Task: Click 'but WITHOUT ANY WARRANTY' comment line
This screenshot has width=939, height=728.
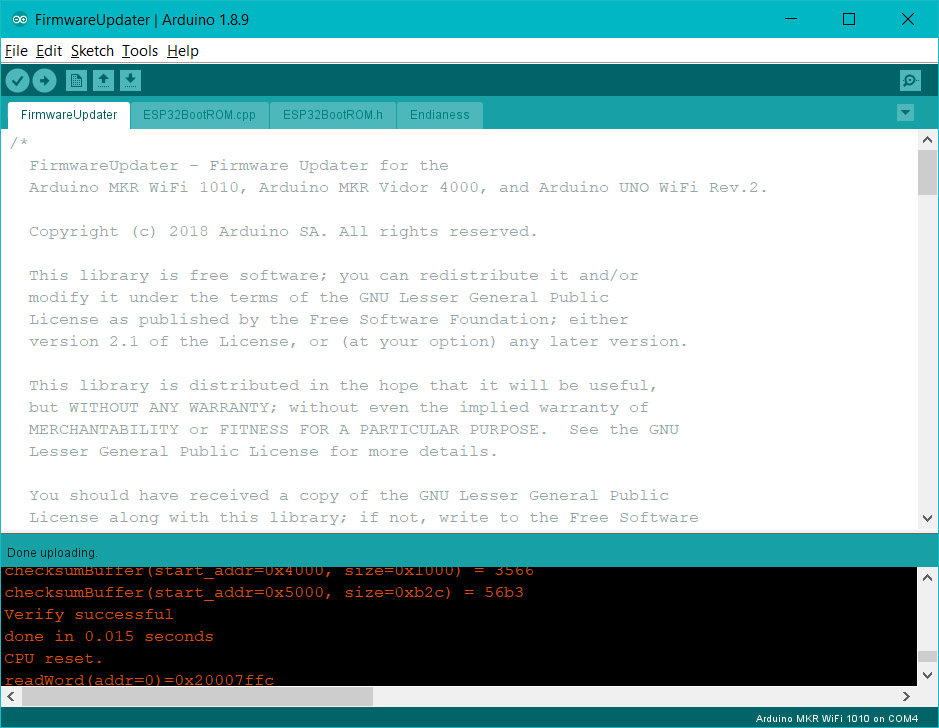Action: tap(338, 408)
